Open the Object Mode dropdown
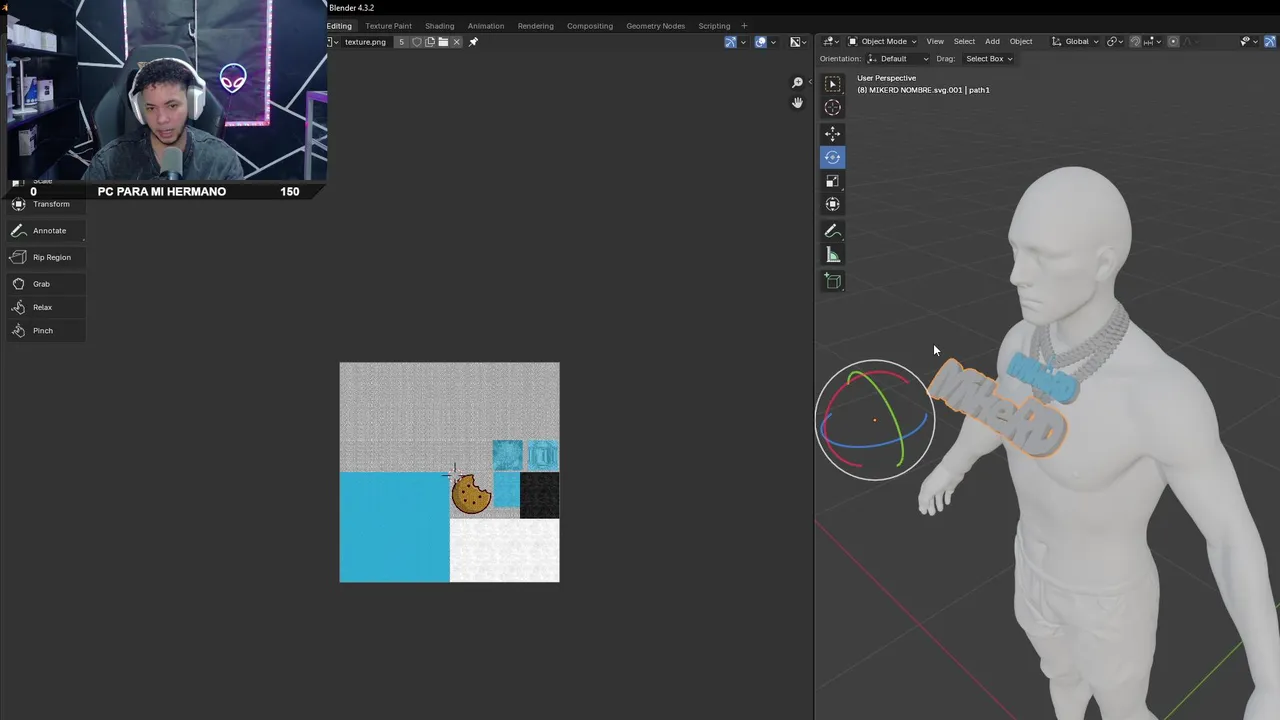Image resolution: width=1280 pixels, height=720 pixels. pyautogui.click(x=882, y=42)
